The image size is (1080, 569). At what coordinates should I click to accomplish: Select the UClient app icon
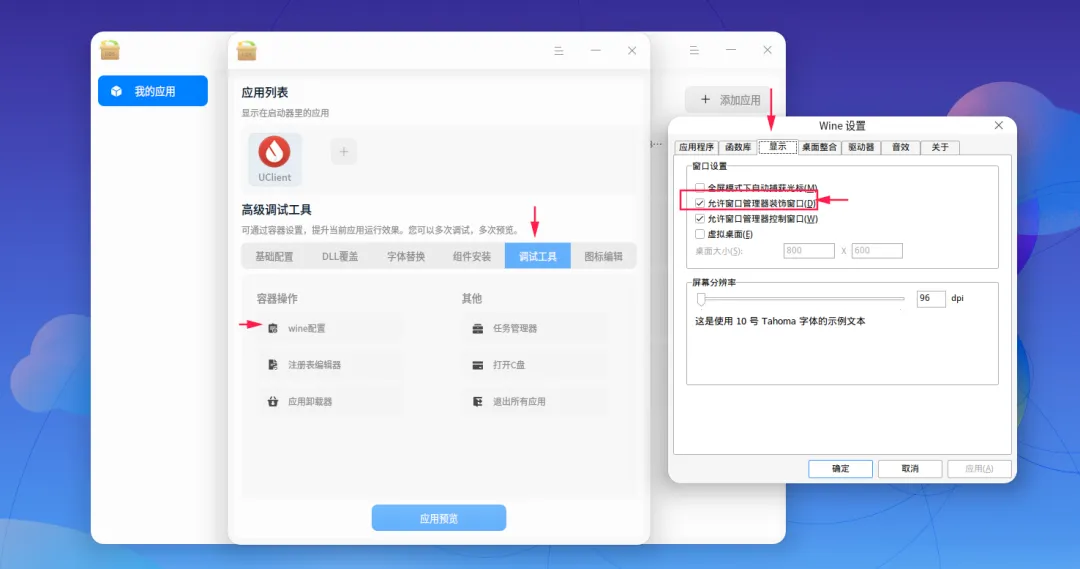(274, 160)
